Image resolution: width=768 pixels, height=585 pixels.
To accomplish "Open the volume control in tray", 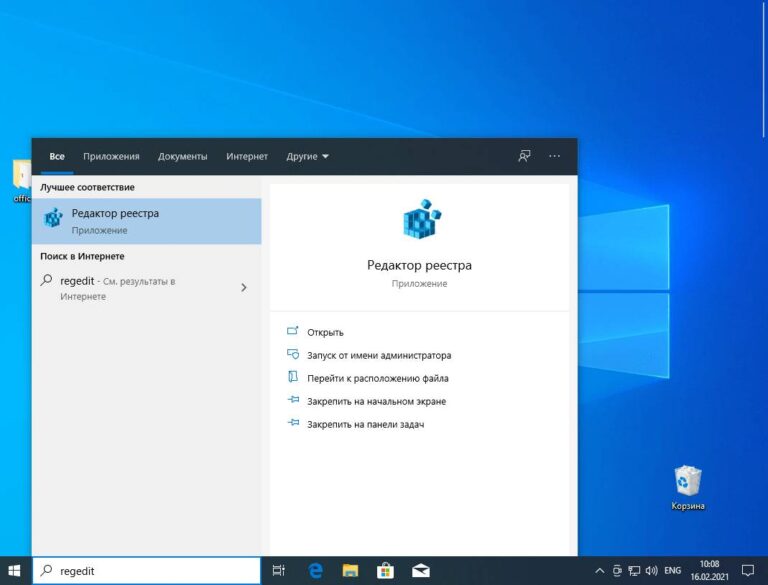I will point(651,571).
